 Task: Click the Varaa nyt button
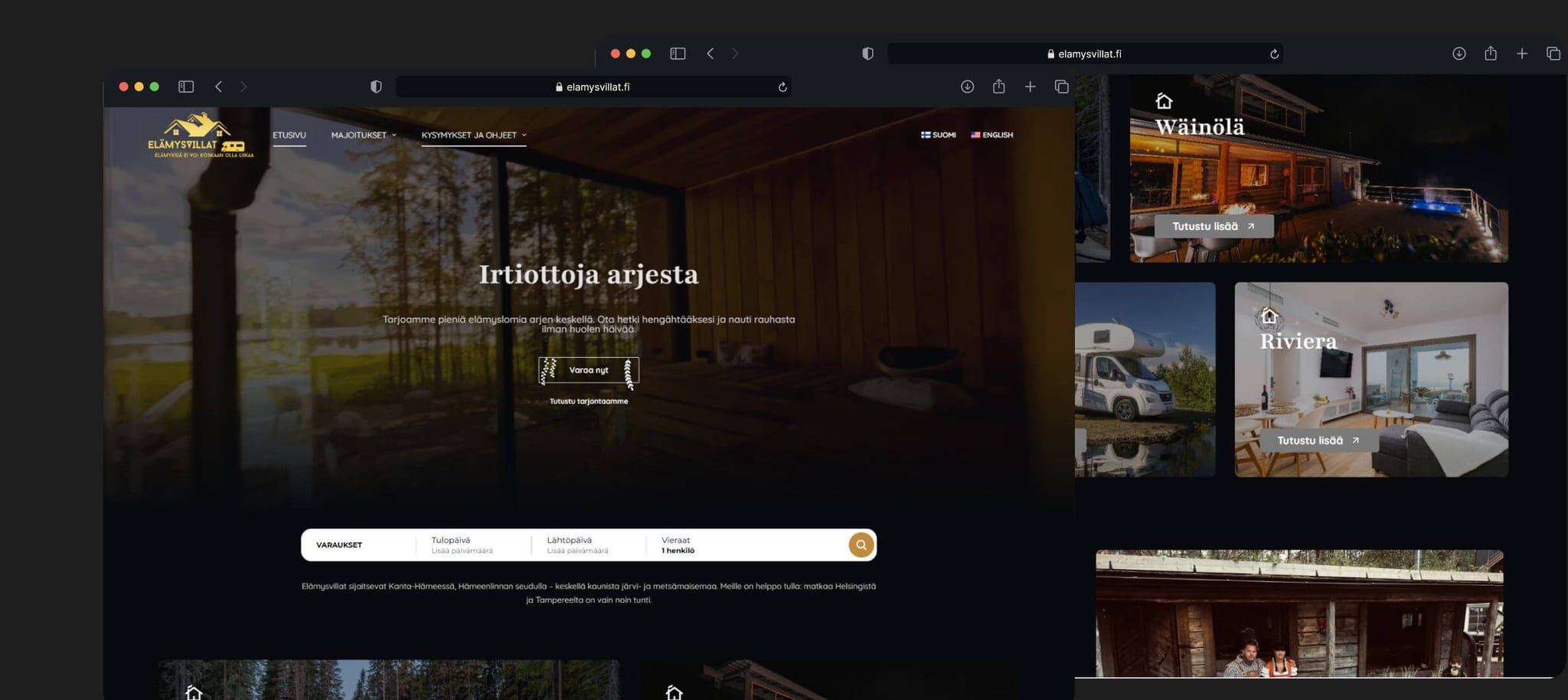point(588,371)
